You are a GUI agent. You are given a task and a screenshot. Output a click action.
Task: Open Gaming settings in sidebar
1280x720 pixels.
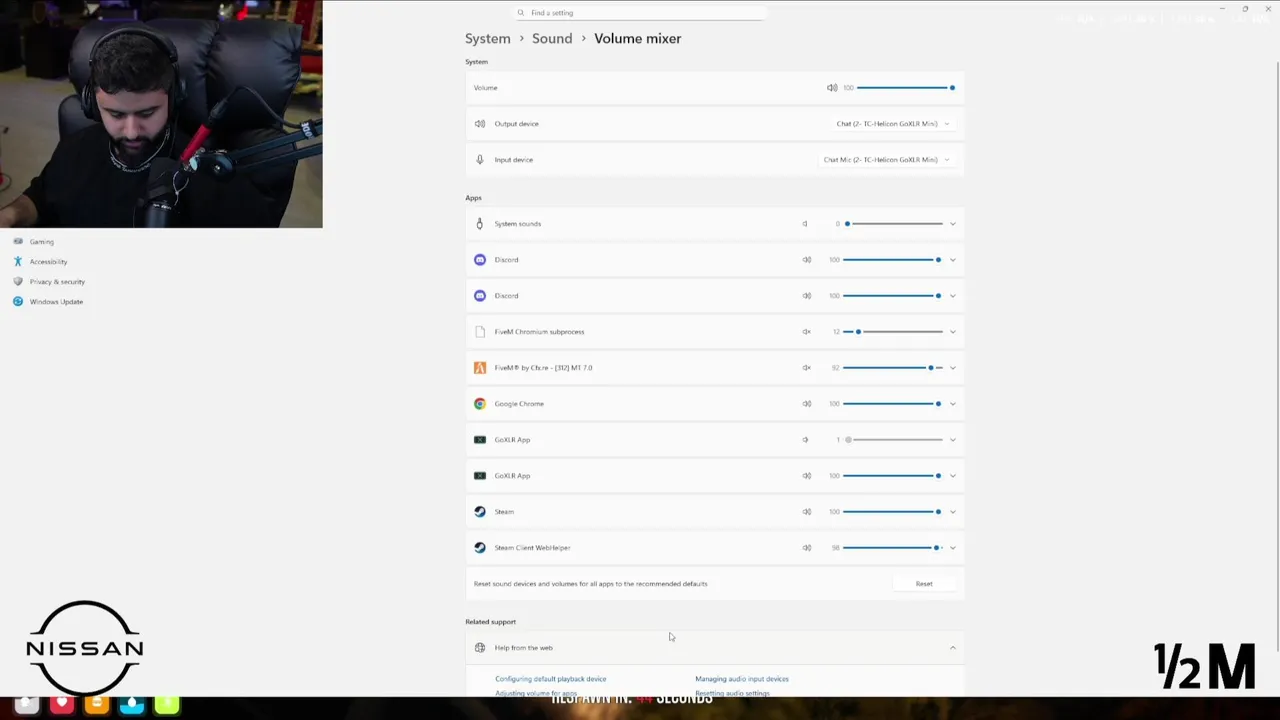point(41,242)
